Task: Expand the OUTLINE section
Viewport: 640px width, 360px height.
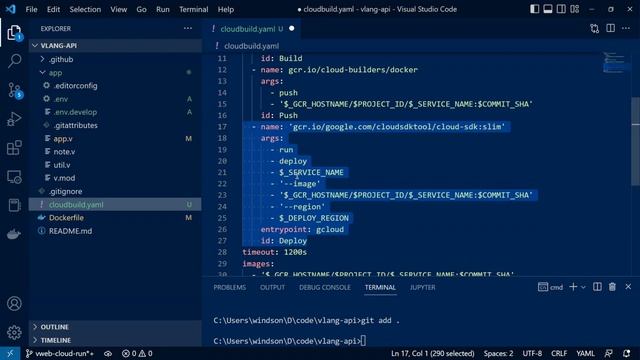Action: click(115, 327)
